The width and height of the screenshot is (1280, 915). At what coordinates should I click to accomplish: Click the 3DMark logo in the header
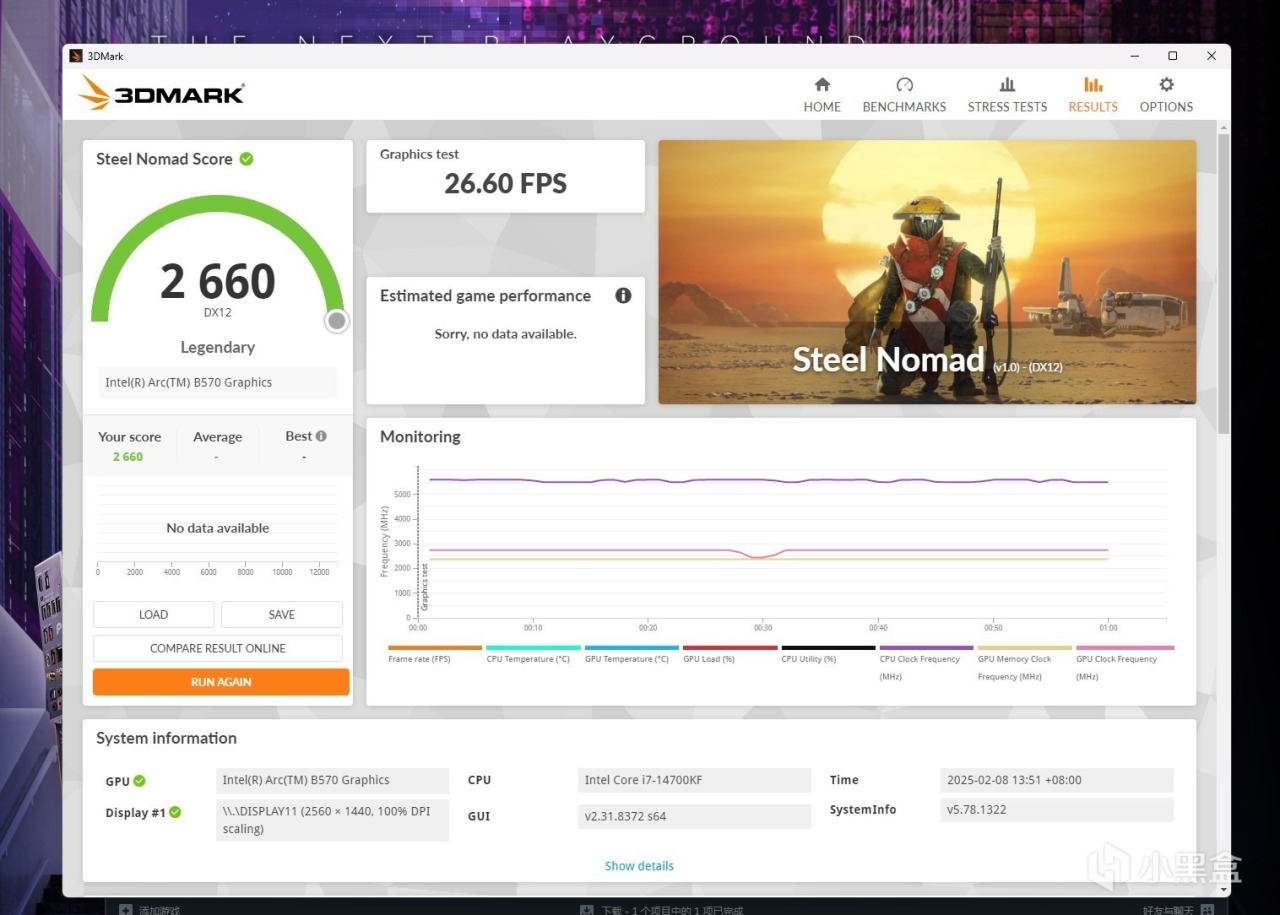click(161, 94)
